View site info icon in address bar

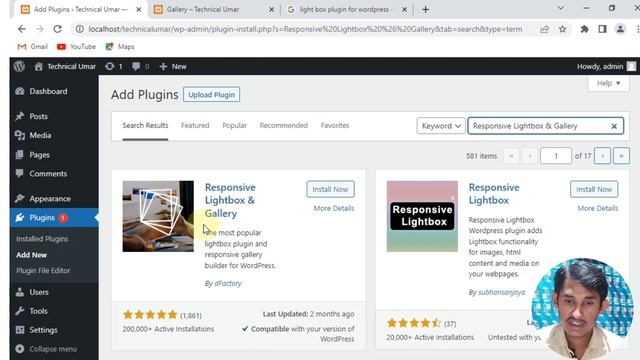tap(80, 29)
